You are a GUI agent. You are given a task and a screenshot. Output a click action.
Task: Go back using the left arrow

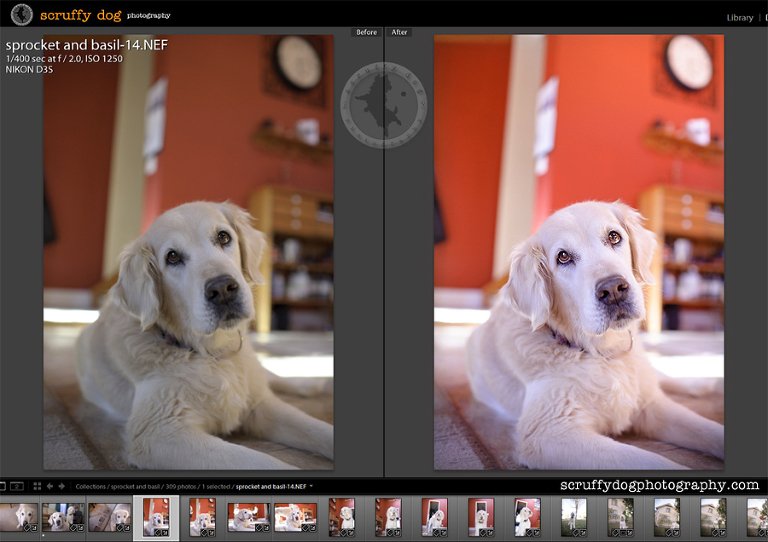[x=50, y=486]
